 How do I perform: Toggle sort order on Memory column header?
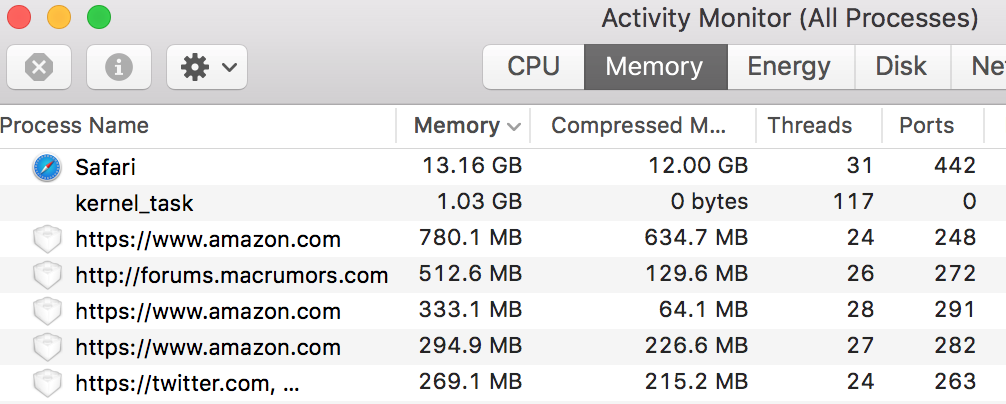click(x=464, y=126)
